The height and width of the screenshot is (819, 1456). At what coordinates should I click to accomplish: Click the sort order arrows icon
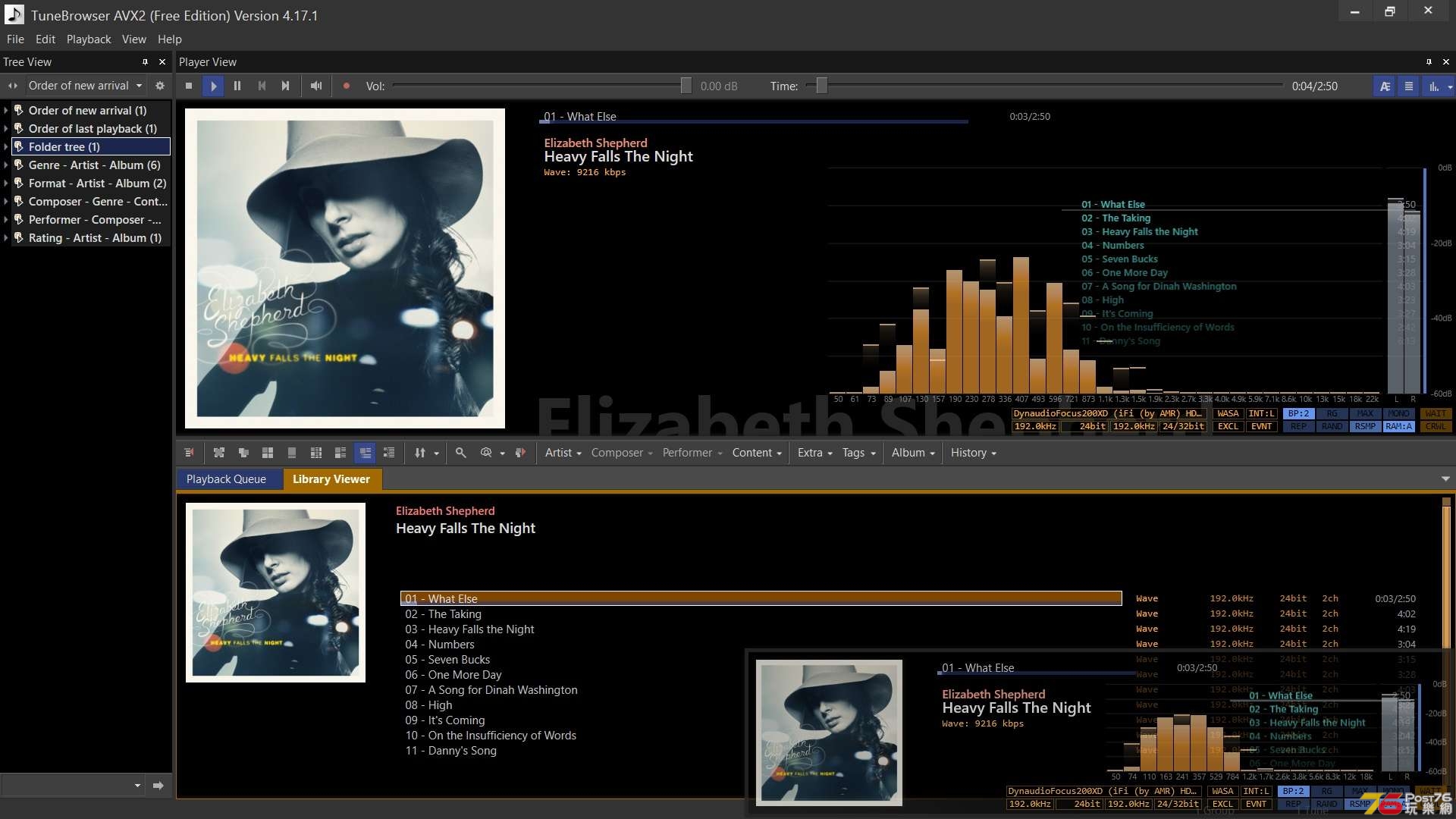point(420,453)
